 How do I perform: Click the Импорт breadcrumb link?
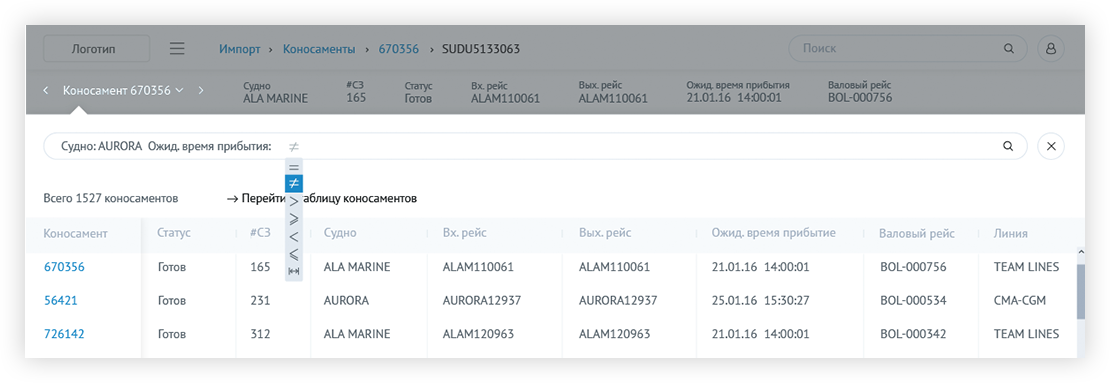239,49
